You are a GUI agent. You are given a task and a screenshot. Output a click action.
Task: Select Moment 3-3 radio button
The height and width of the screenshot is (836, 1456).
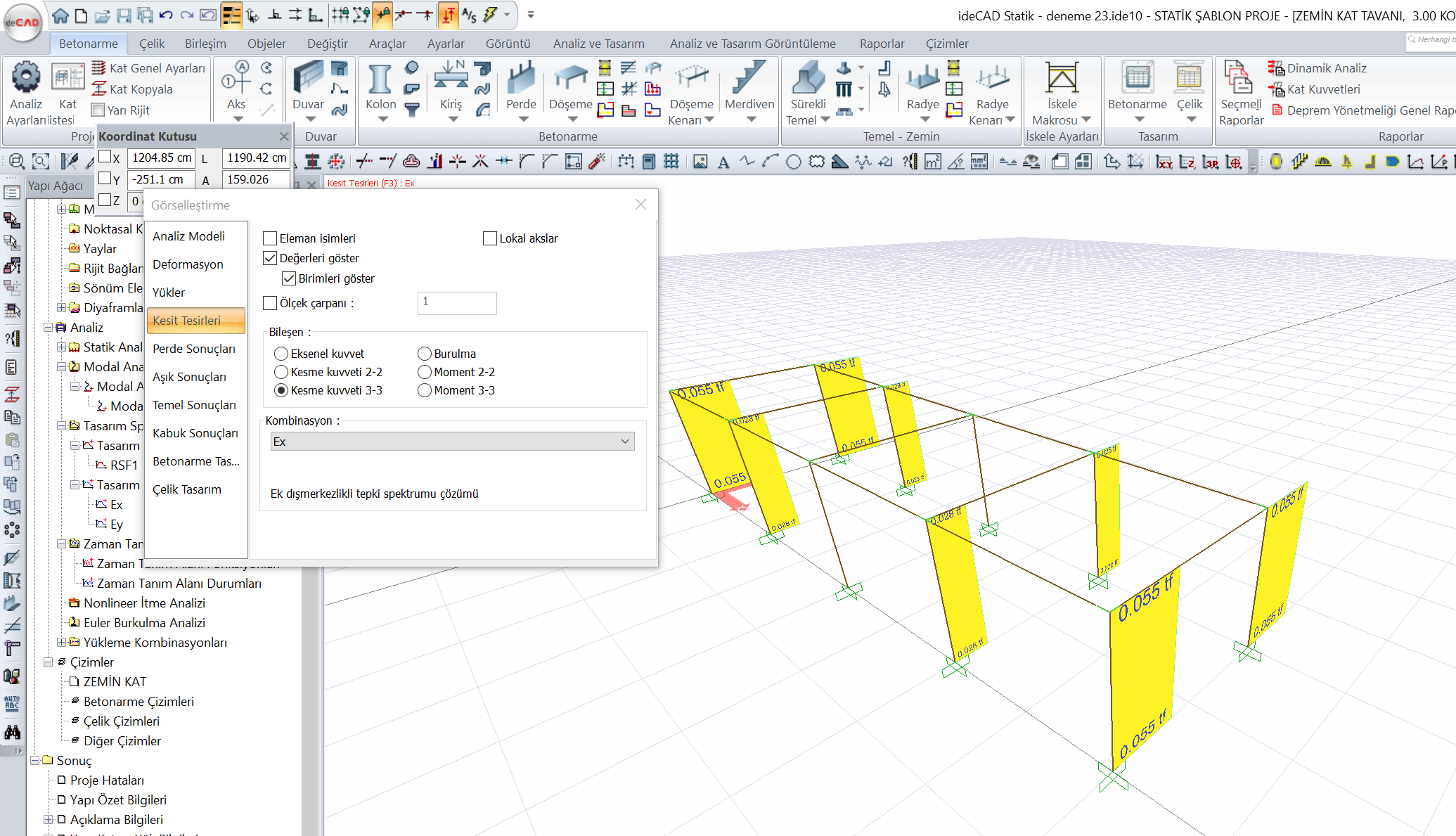[425, 390]
